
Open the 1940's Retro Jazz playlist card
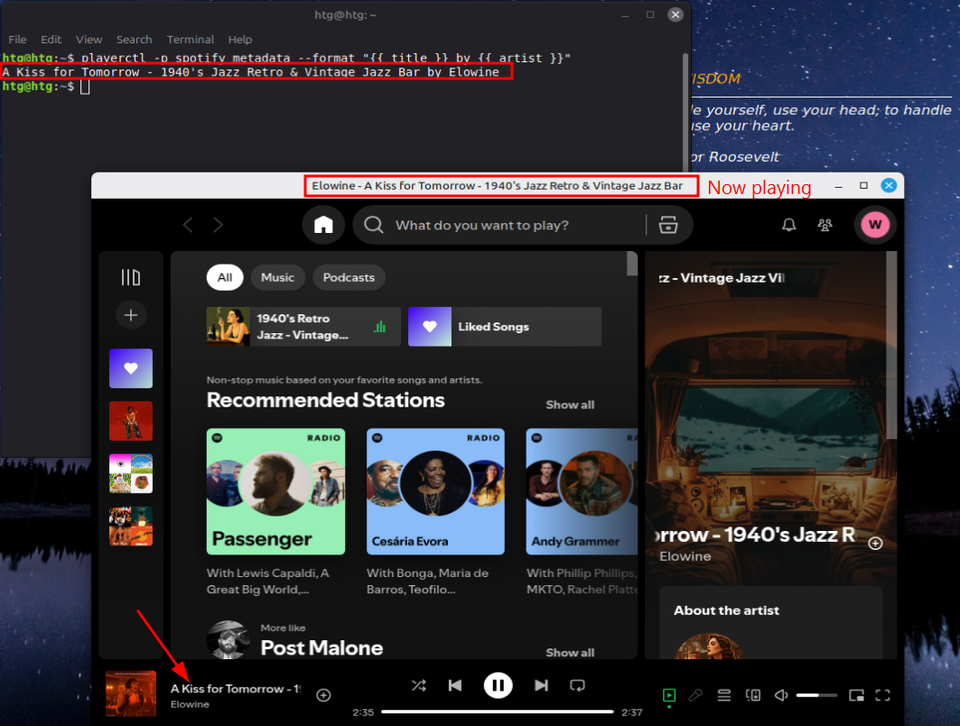coord(304,327)
